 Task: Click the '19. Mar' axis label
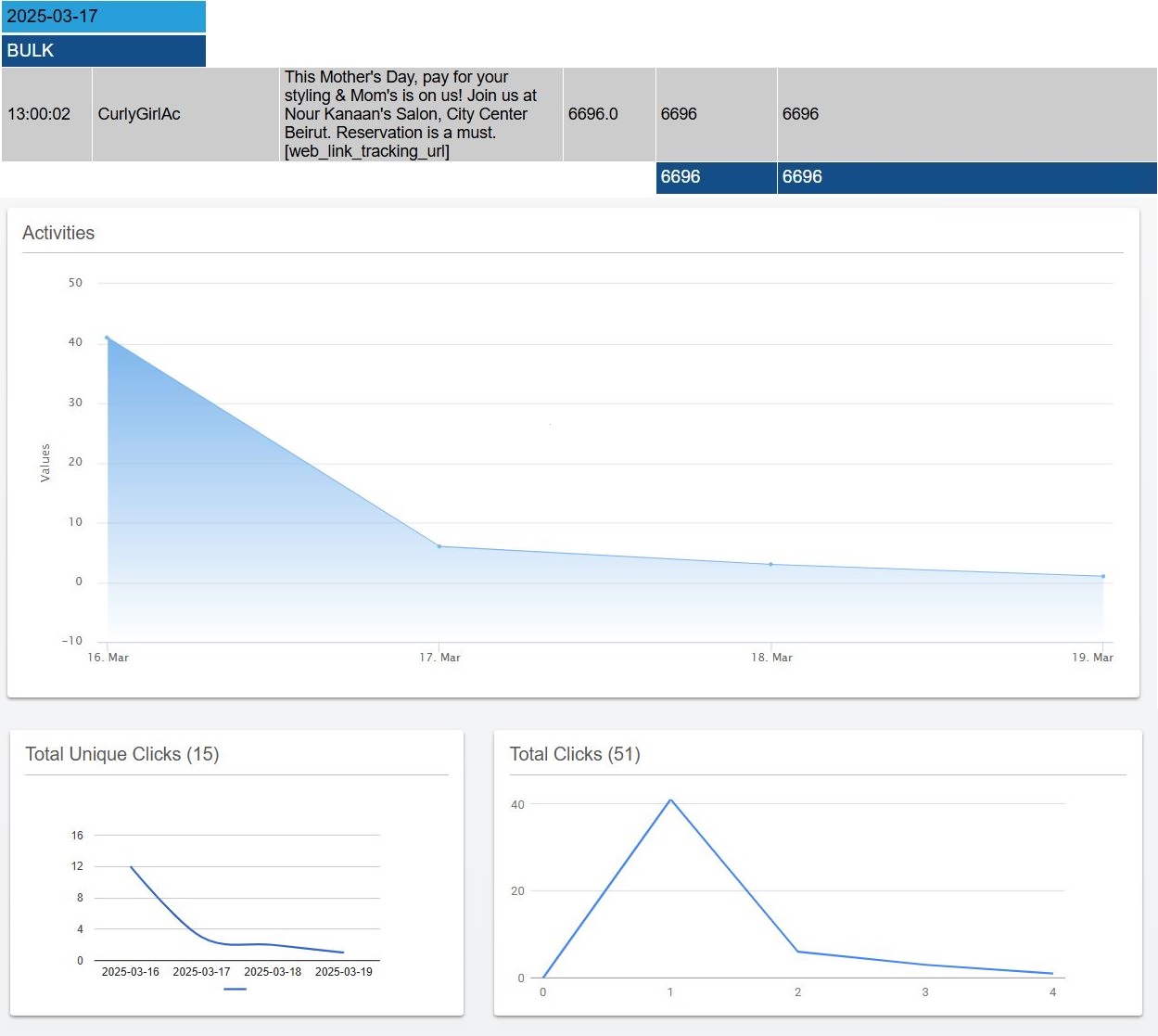(x=1092, y=658)
